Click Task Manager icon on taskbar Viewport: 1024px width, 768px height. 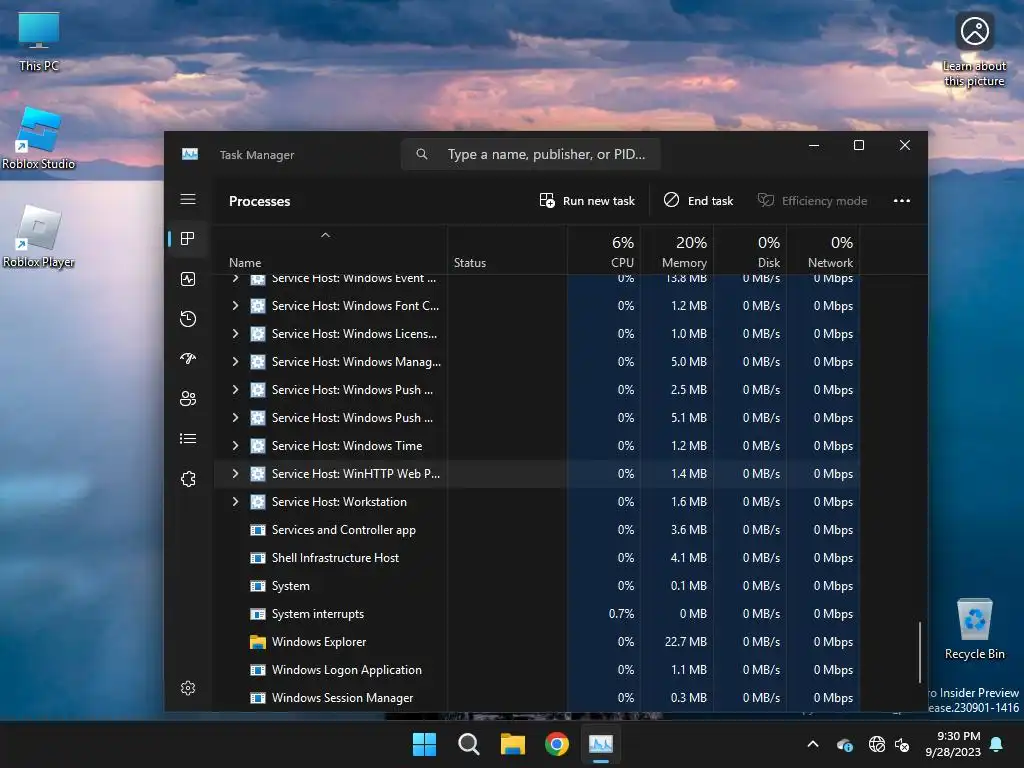601,744
